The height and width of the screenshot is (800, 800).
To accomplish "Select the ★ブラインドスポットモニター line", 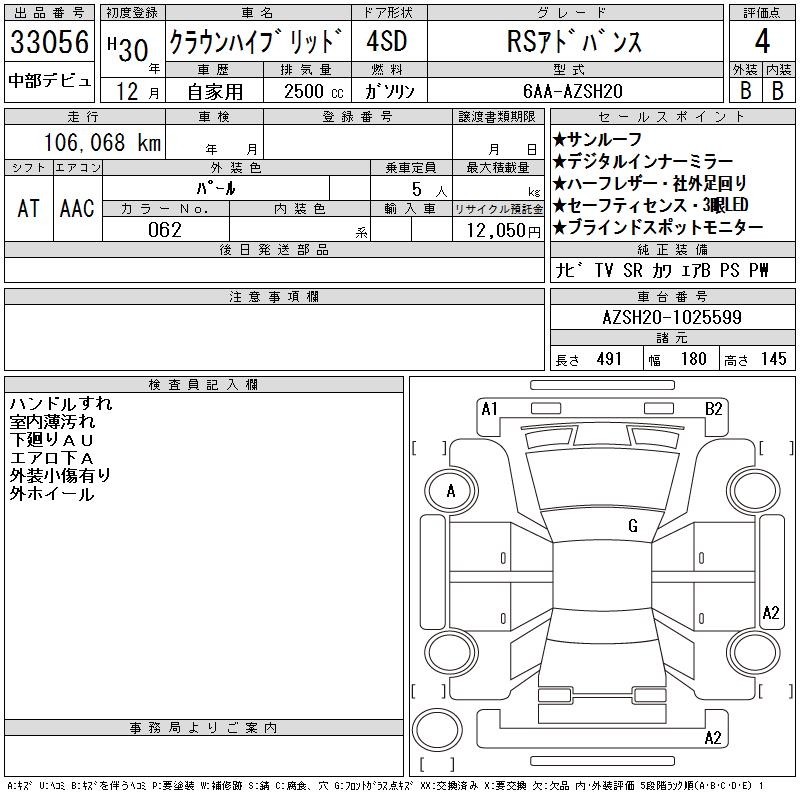I will click(658, 227).
